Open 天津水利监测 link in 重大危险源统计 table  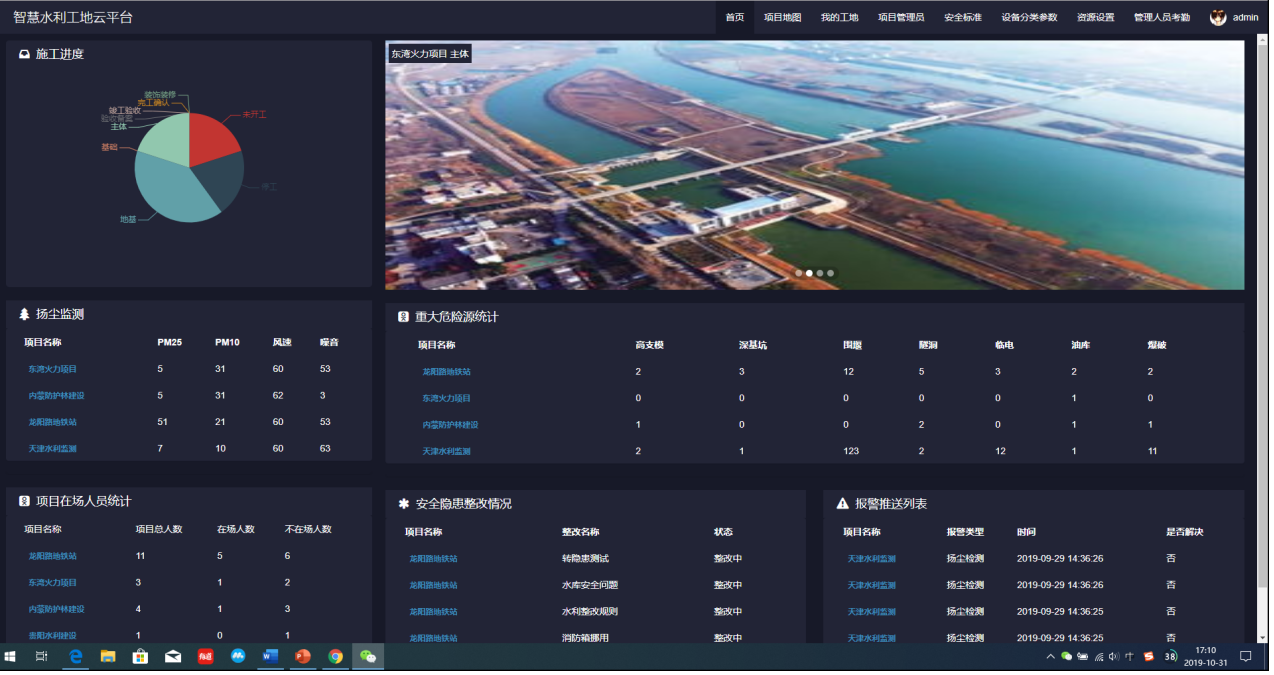click(446, 451)
